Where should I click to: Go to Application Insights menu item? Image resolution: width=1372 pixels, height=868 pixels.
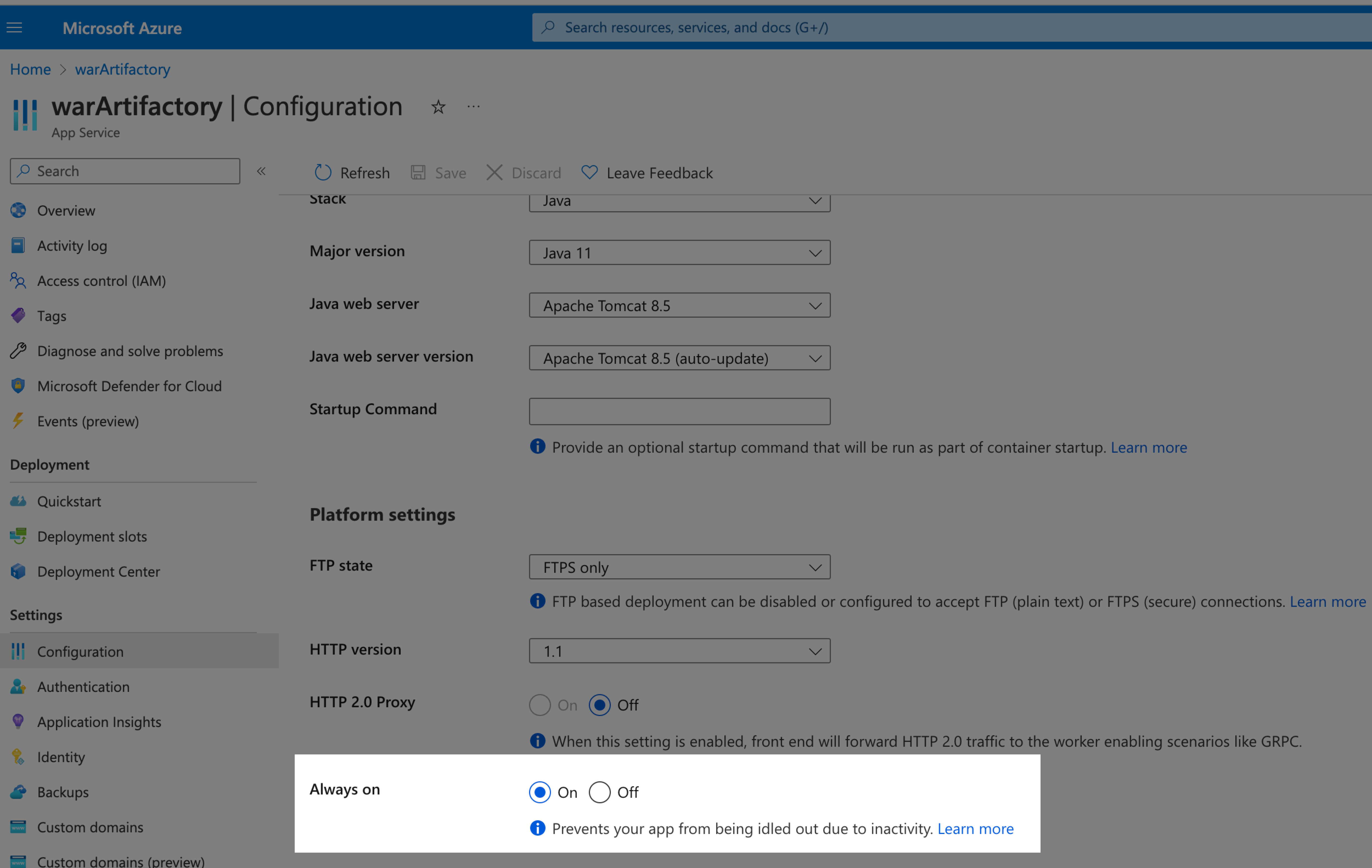99,722
